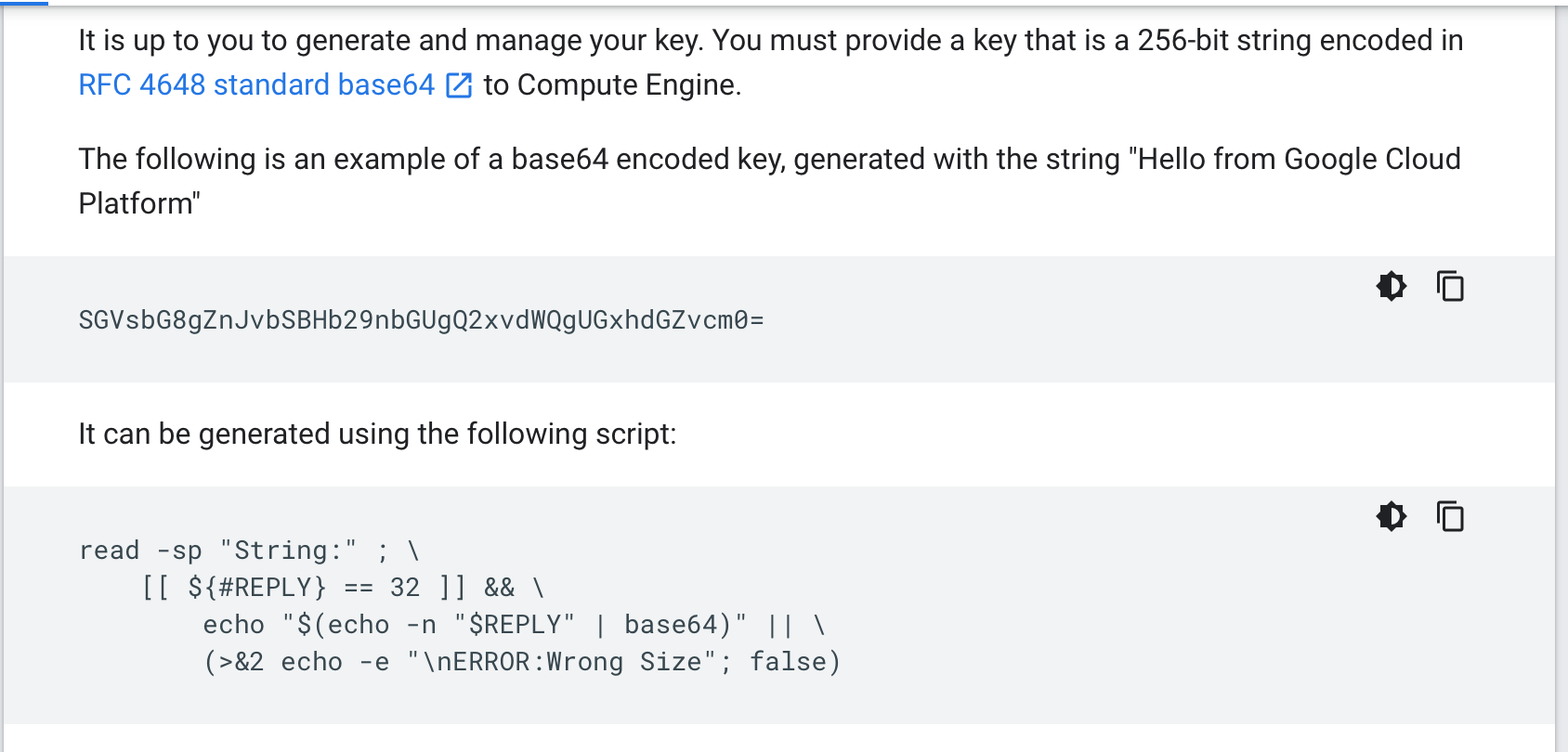The width and height of the screenshot is (1568, 752).
Task: Copy the read -sp script code
Action: point(1450,516)
